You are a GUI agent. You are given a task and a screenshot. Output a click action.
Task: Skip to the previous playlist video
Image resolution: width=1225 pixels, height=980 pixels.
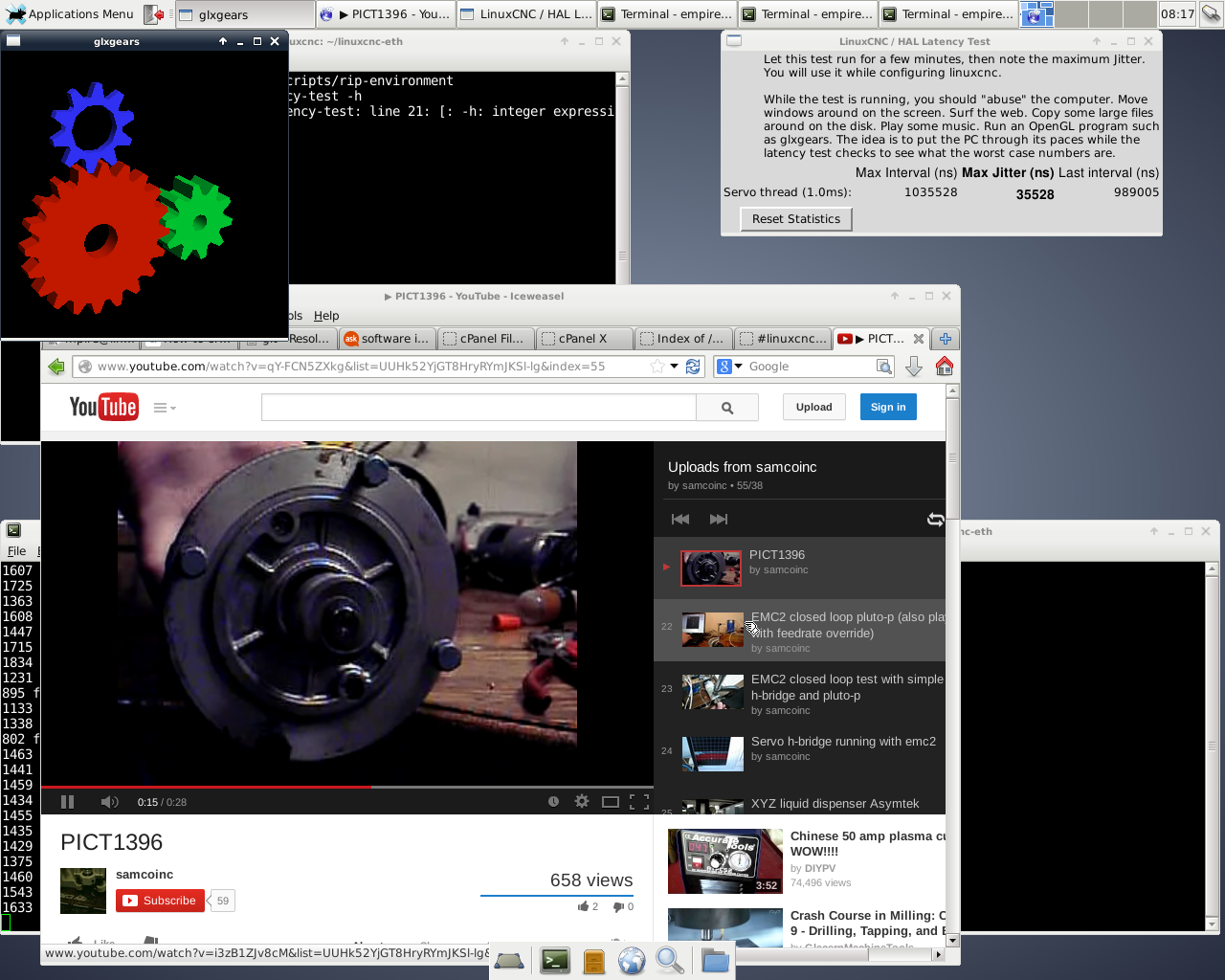pos(680,519)
